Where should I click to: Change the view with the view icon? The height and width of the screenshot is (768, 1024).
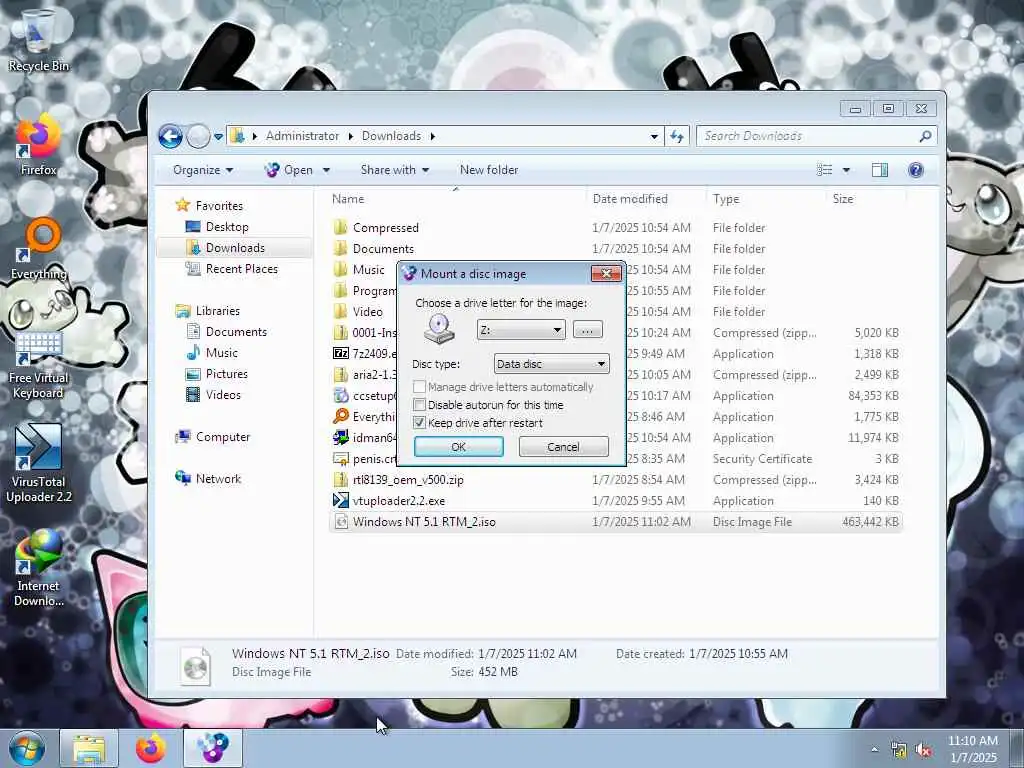coord(824,170)
